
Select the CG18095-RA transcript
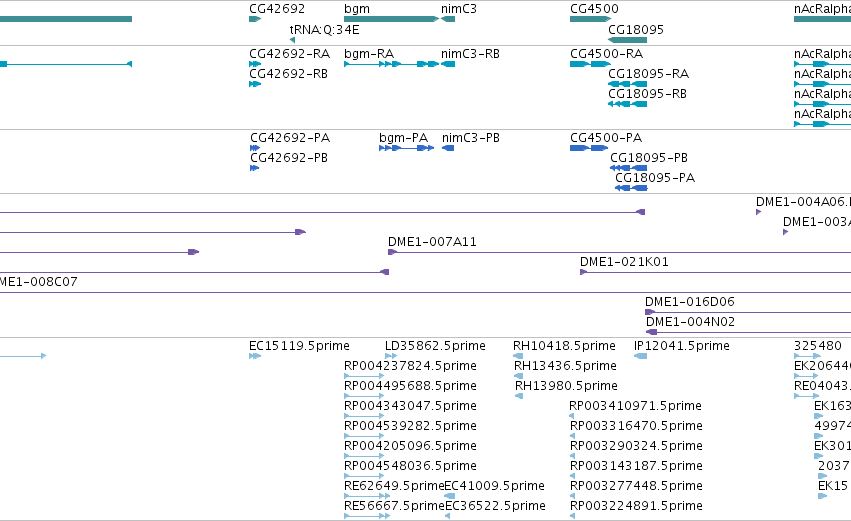pyautogui.click(x=627, y=84)
